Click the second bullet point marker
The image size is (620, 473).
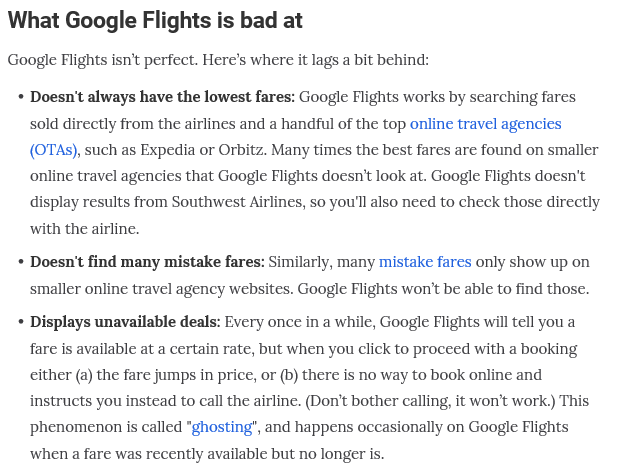coord(21,262)
